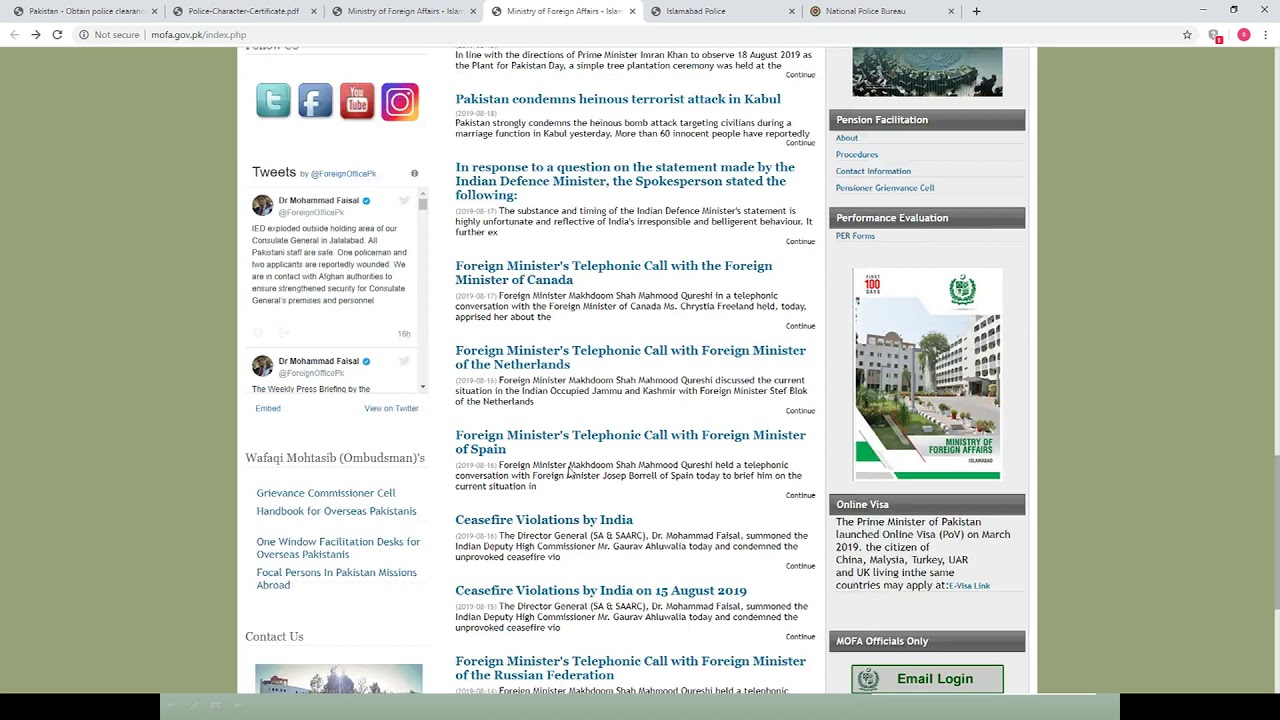Close the Police-Character-Certificate.pdf tab
This screenshot has width=1280, height=720.
point(313,11)
